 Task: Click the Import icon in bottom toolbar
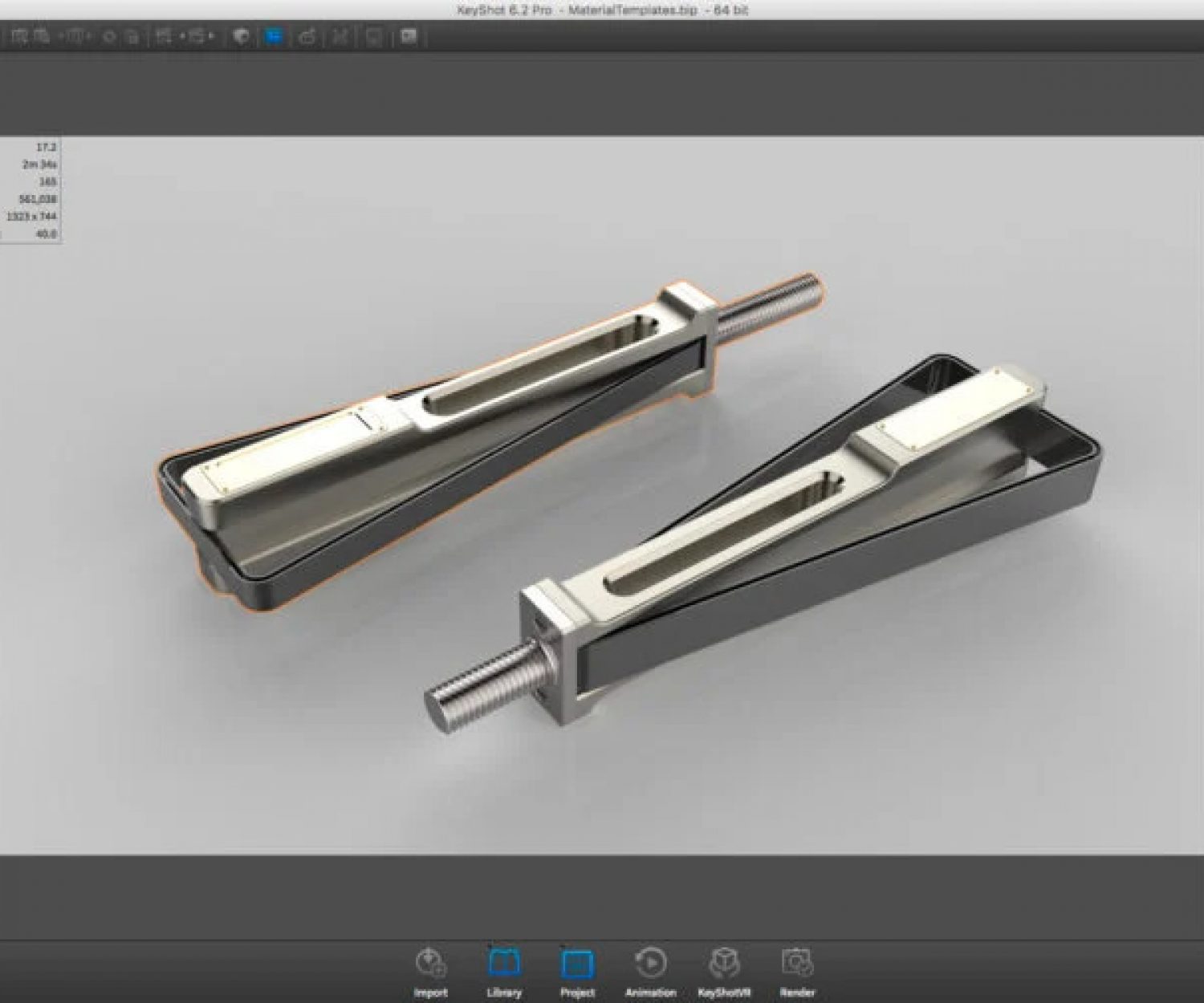430,962
